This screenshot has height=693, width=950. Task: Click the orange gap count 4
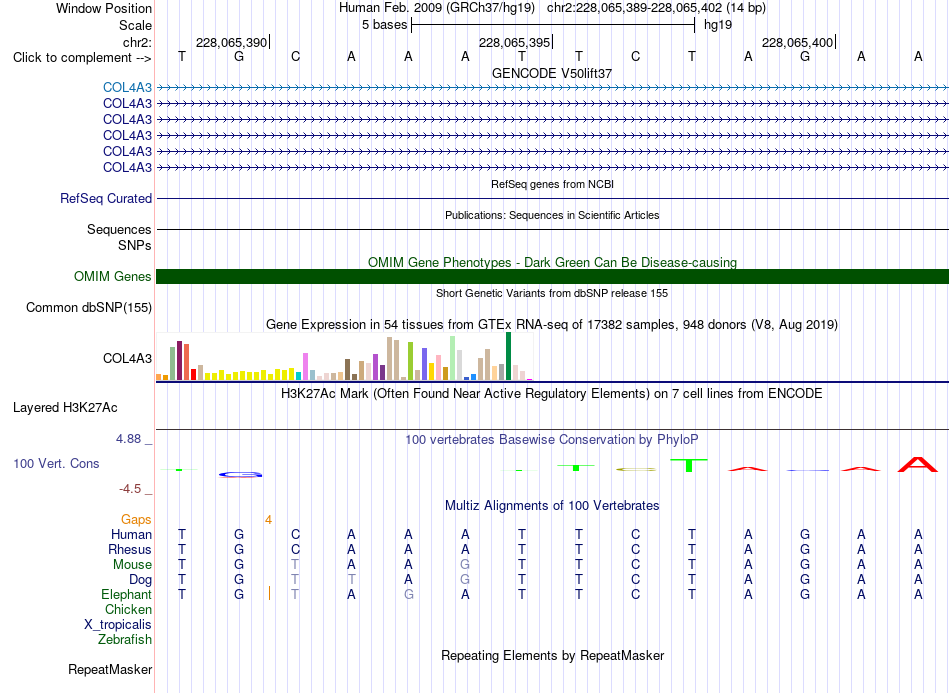click(x=268, y=520)
